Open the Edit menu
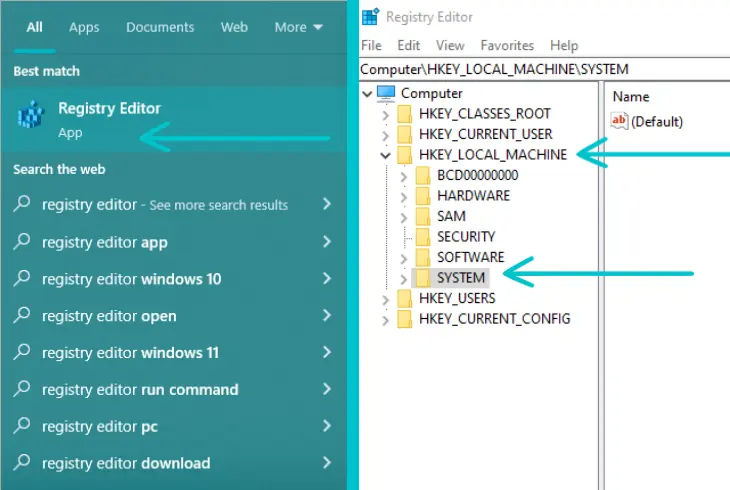This screenshot has width=730, height=490. pyautogui.click(x=408, y=45)
